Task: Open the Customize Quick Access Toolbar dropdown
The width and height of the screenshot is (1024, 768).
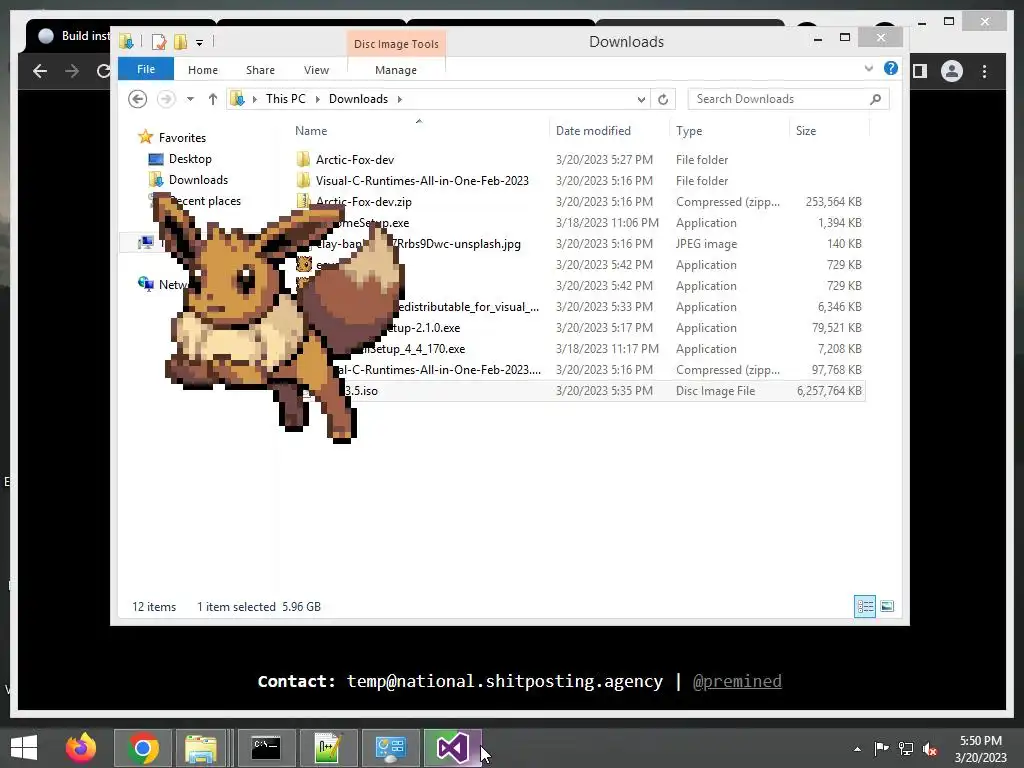Action: (x=199, y=43)
